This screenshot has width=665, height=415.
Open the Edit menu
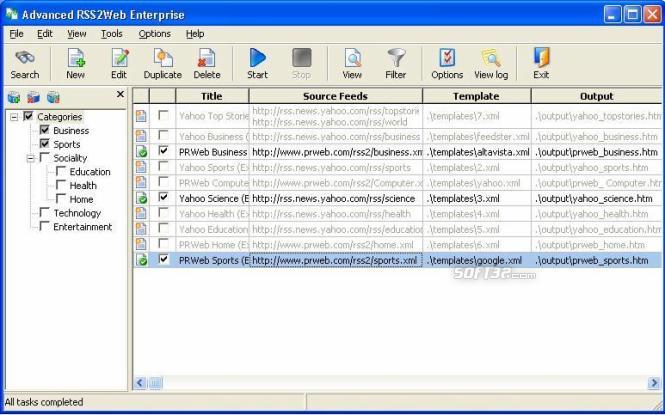coord(45,34)
